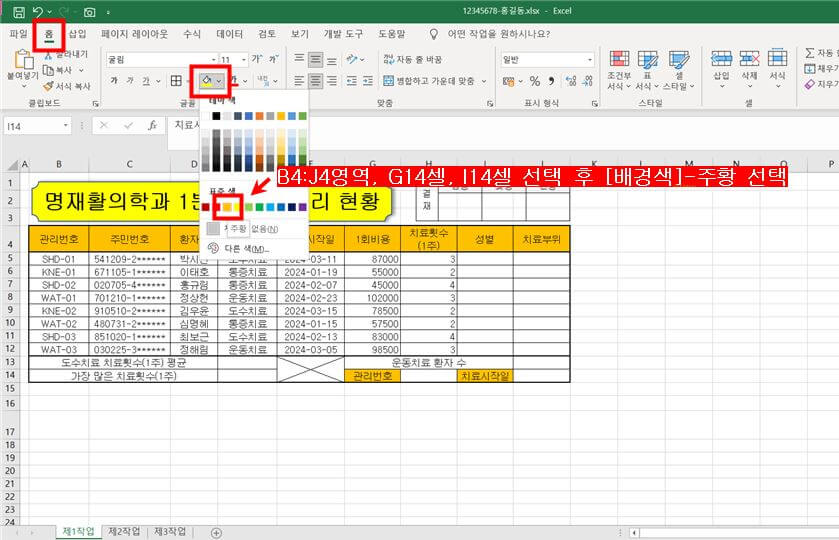Screen dimensions: 839x540
Task: Click the increase decimal icon
Action: (x=571, y=81)
